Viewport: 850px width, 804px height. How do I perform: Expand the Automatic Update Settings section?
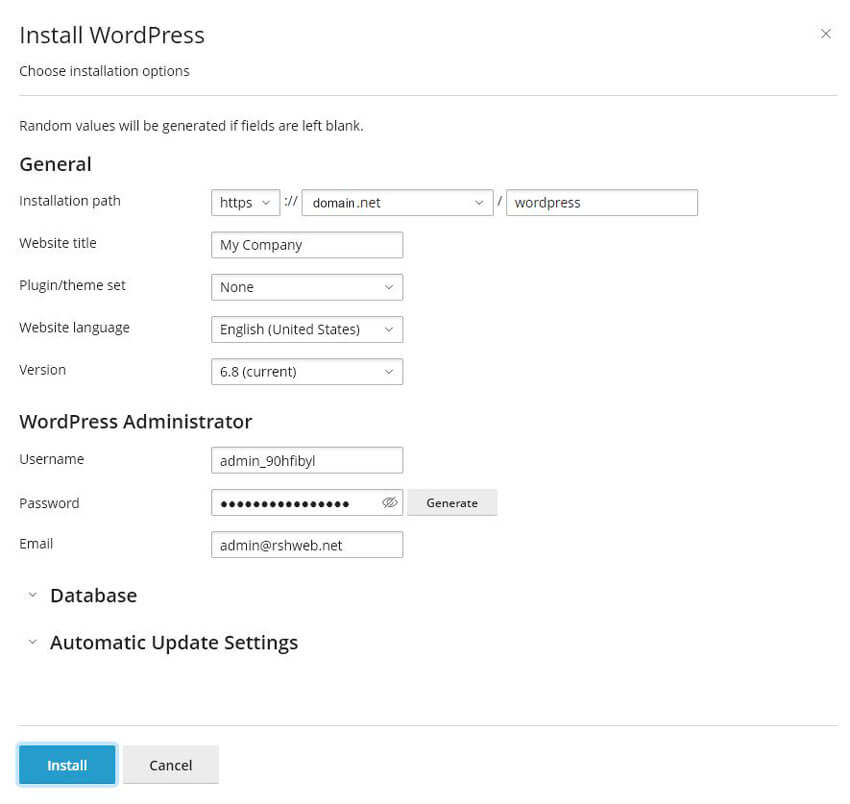173,642
